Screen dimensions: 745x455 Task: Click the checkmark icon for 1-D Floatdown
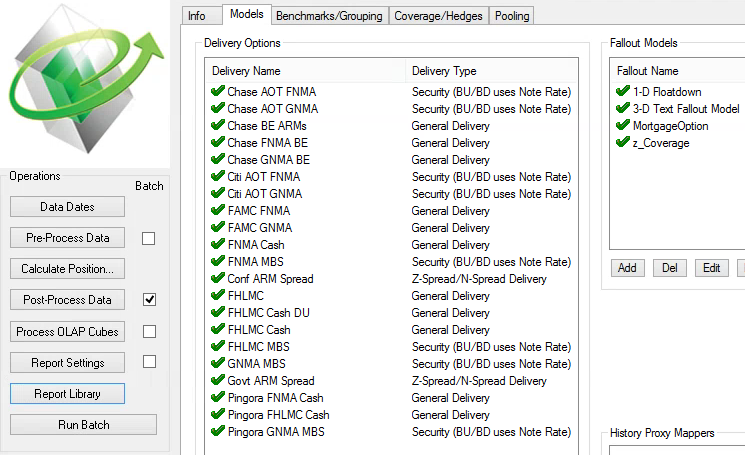pyautogui.click(x=623, y=91)
